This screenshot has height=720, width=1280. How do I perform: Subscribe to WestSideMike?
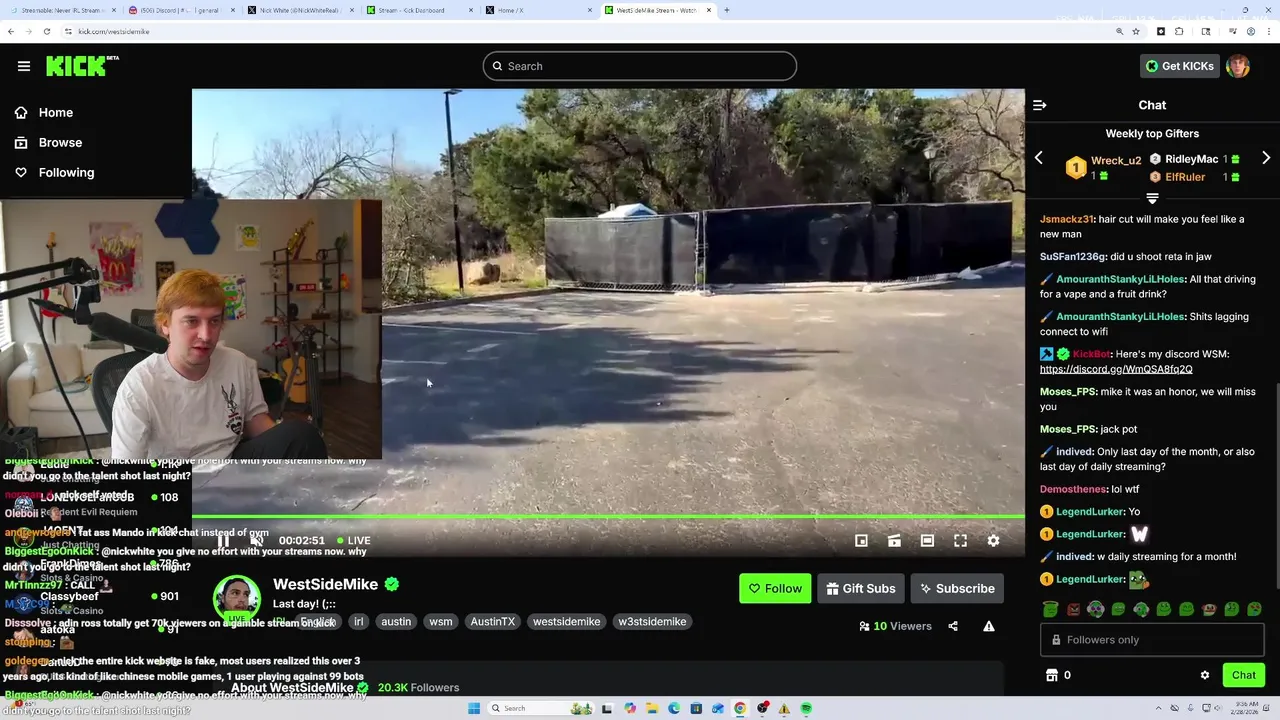[957, 589]
